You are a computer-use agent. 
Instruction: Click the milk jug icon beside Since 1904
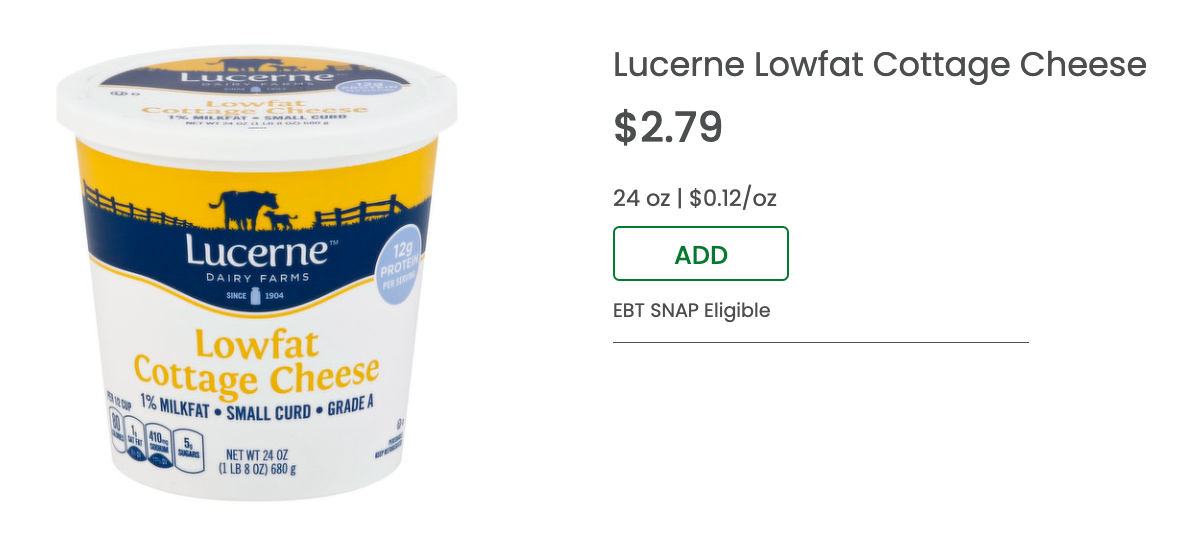(x=256, y=296)
